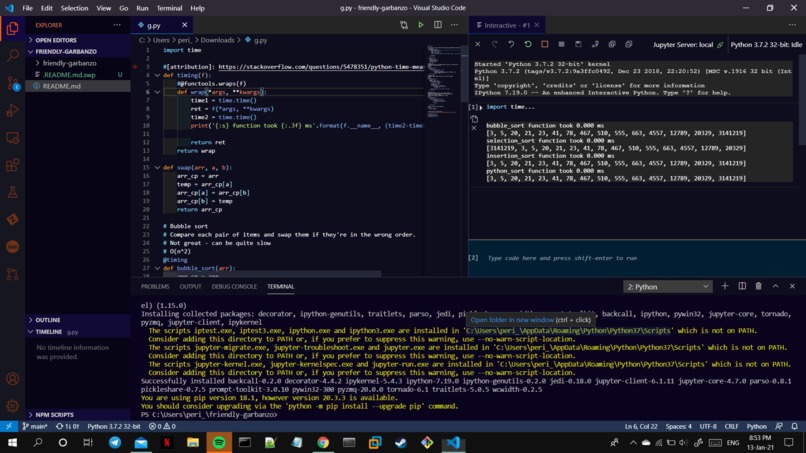Open the Test flask view
The width and height of the screenshot is (806, 453).
[12, 192]
